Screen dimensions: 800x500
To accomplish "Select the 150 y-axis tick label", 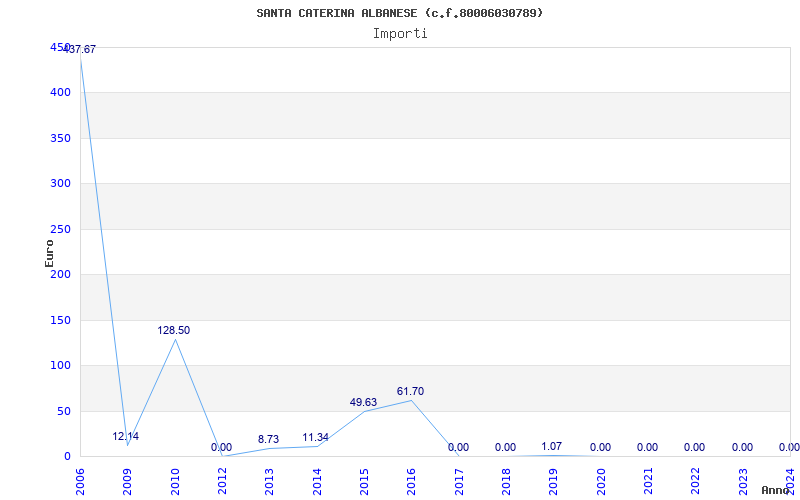I will [x=60, y=320].
